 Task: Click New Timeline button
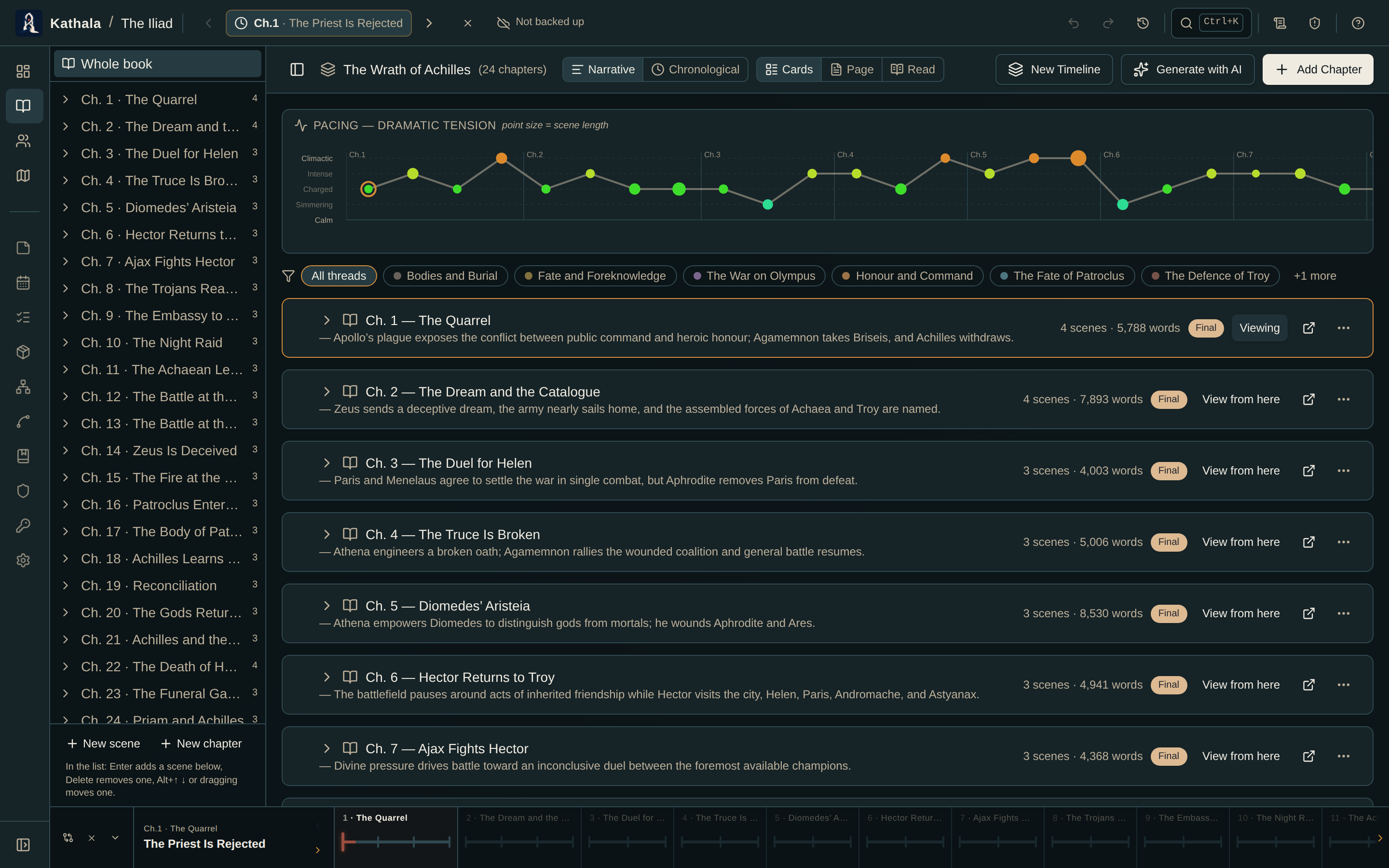1054,69
